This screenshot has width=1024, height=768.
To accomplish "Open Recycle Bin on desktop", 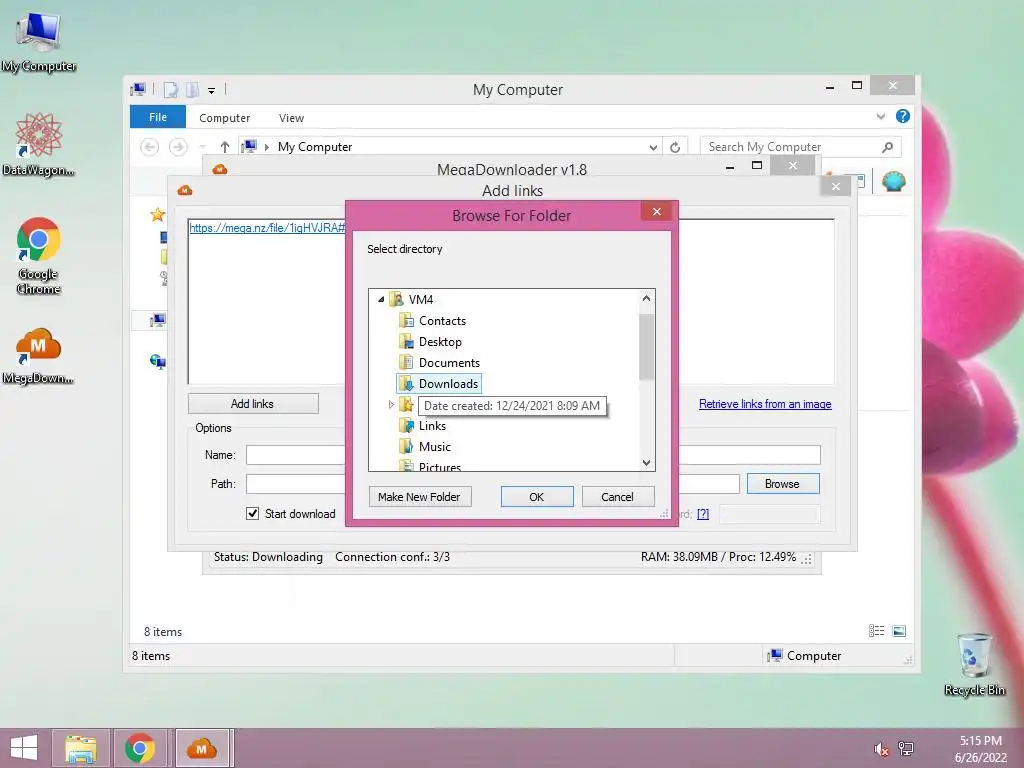I will pyautogui.click(x=974, y=664).
